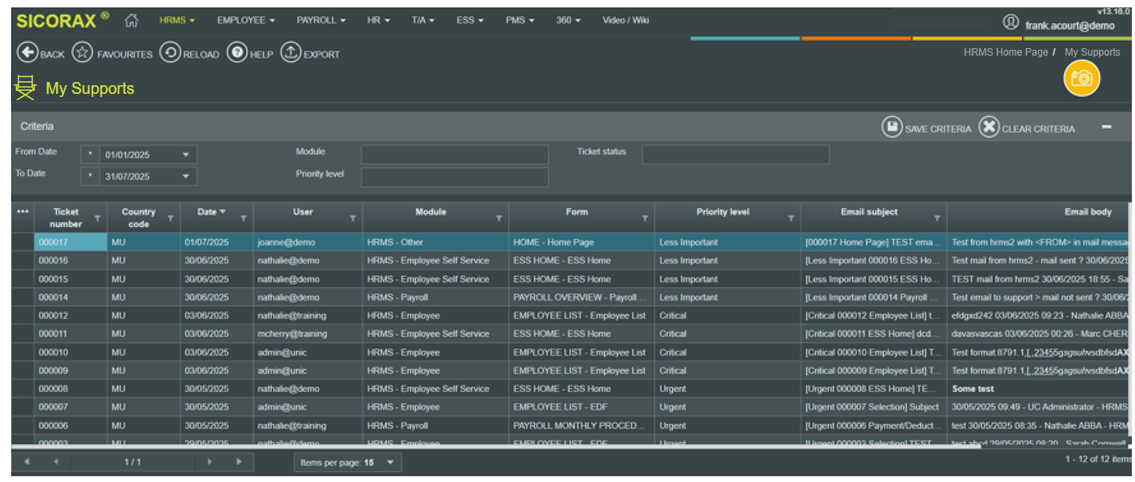Click the Module criteria input field
This screenshot has width=1135, height=482.
pos(455,155)
